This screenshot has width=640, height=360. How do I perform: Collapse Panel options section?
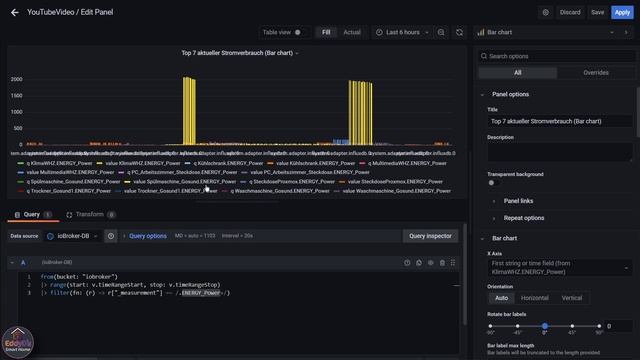point(482,95)
